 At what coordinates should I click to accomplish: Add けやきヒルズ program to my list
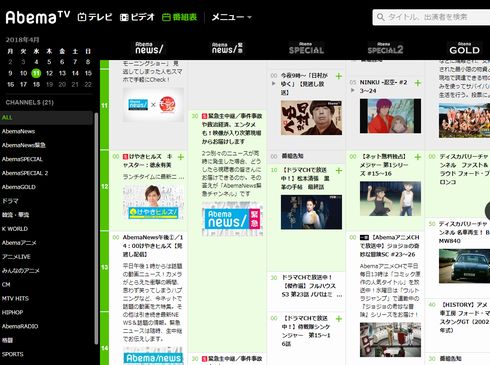pos(181,157)
